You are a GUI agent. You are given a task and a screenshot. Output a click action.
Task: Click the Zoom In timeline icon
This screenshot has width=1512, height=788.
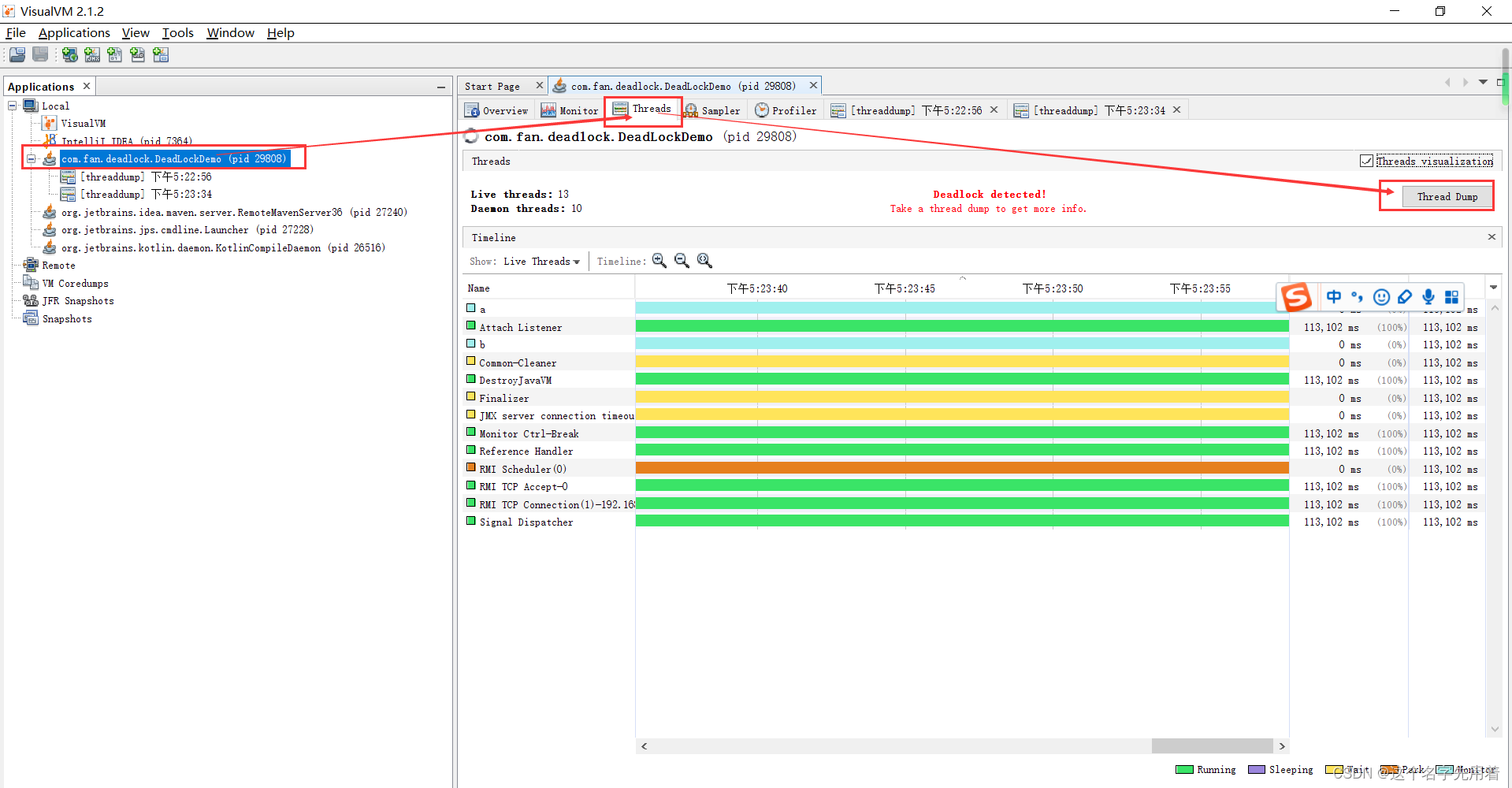tap(659, 261)
